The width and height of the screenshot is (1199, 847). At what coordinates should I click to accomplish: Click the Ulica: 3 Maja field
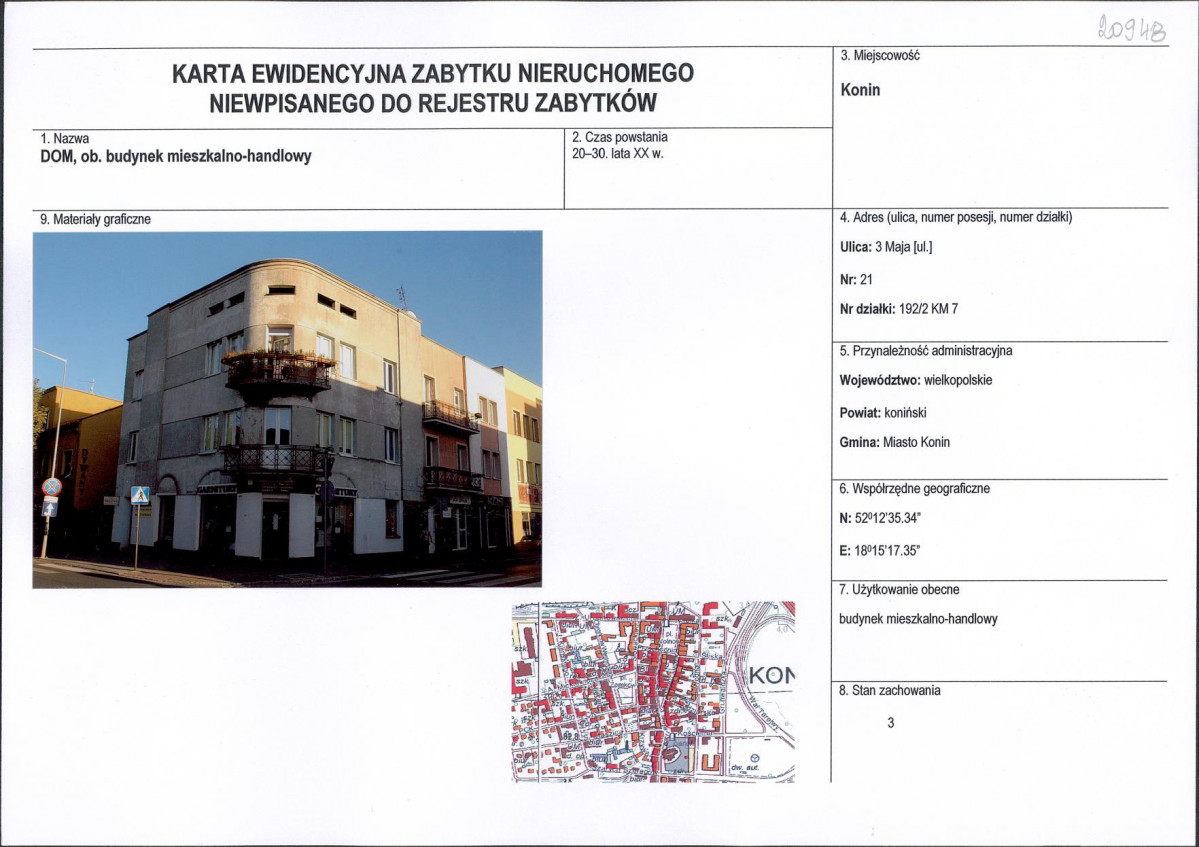886,247
